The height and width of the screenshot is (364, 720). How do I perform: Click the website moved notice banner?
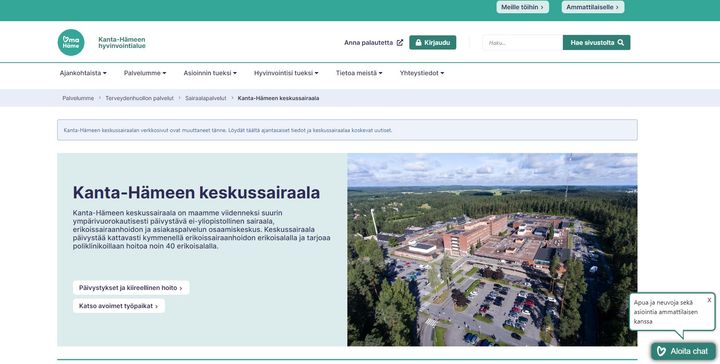[347, 130]
